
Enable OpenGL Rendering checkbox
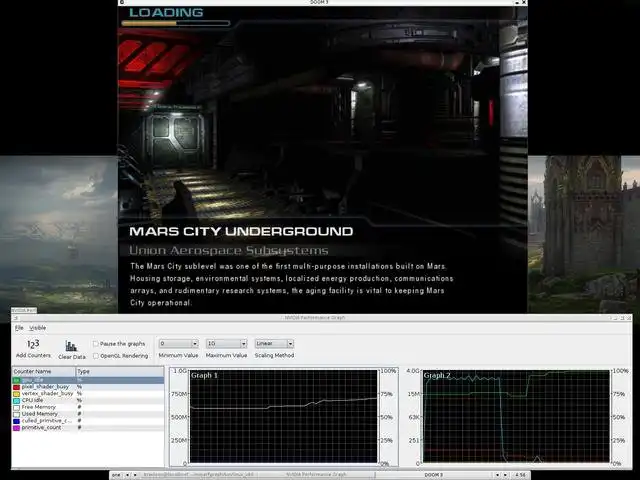[96, 356]
